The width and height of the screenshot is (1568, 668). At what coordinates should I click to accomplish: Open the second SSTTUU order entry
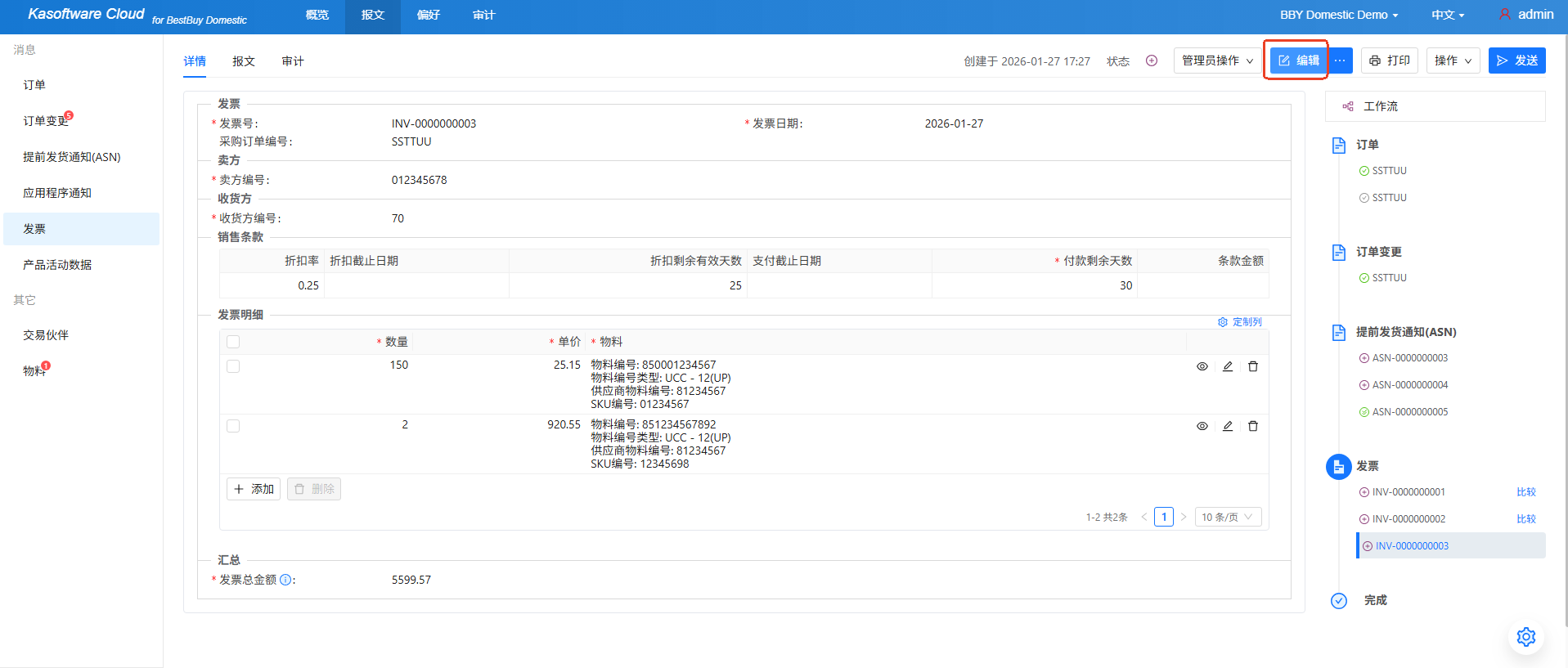coord(1383,198)
